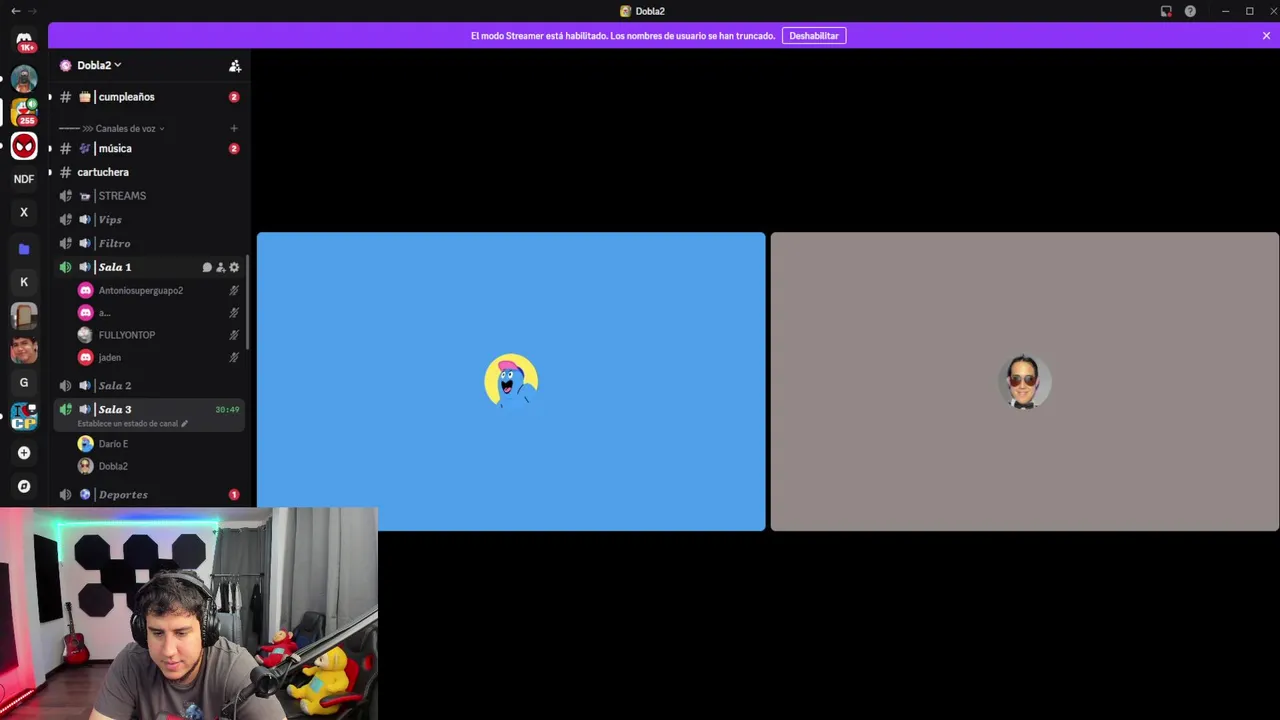
Task: Add a server with plus icon
Action: [24, 453]
